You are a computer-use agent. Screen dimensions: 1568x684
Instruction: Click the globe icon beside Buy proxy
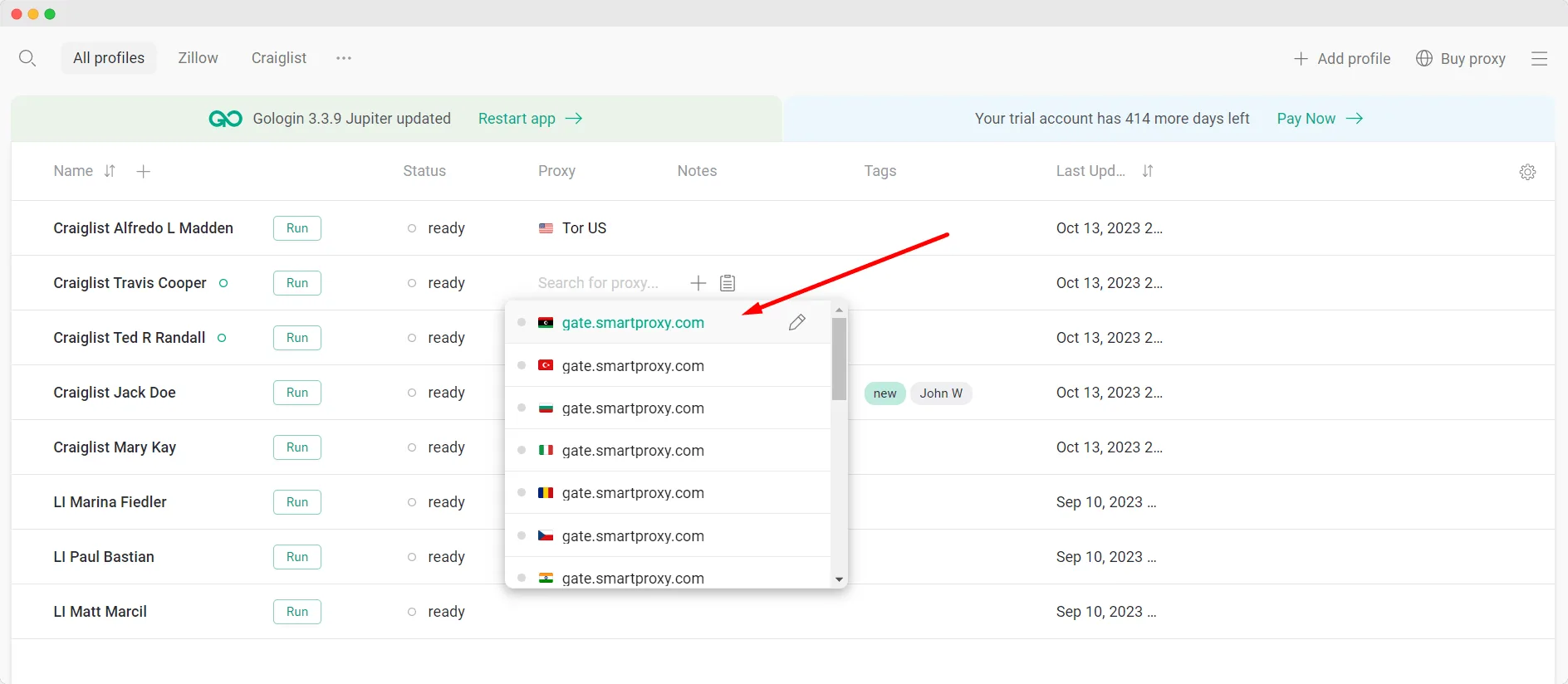[1424, 58]
